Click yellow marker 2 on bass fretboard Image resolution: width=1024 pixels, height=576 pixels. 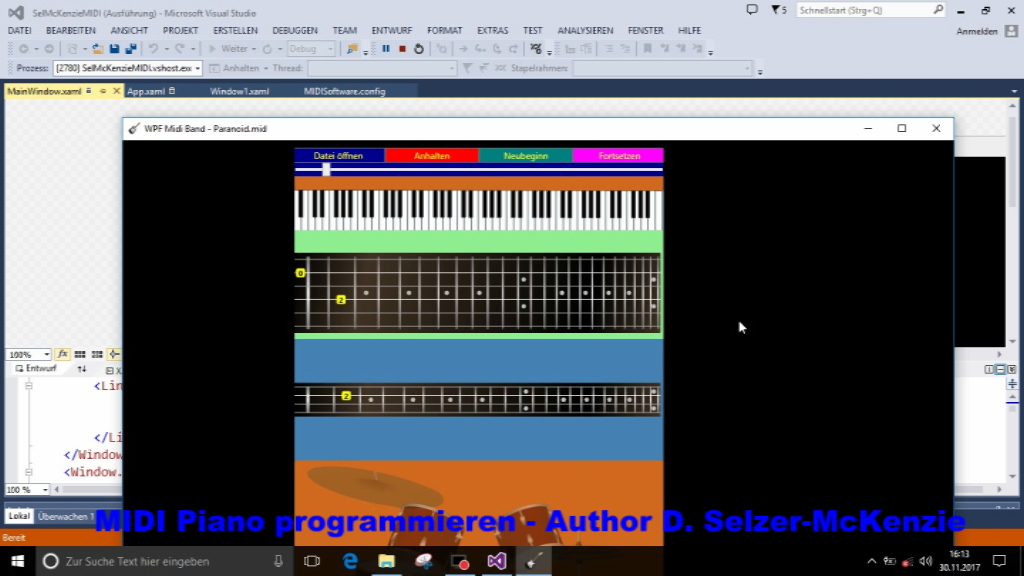click(346, 396)
